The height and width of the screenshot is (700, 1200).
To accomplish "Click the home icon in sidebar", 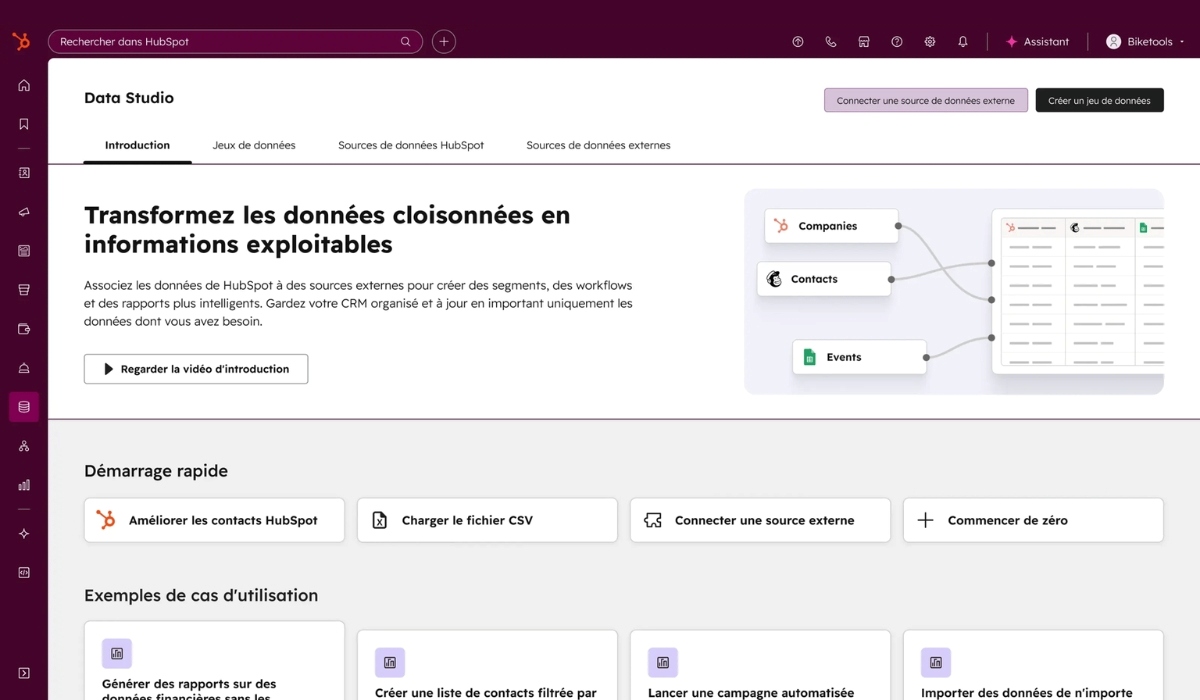I will (24, 85).
